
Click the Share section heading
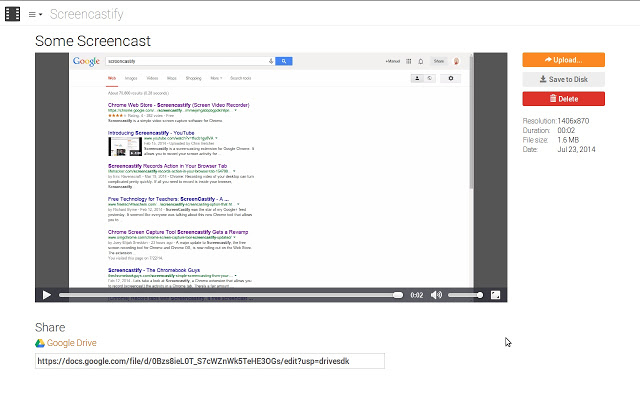50,327
